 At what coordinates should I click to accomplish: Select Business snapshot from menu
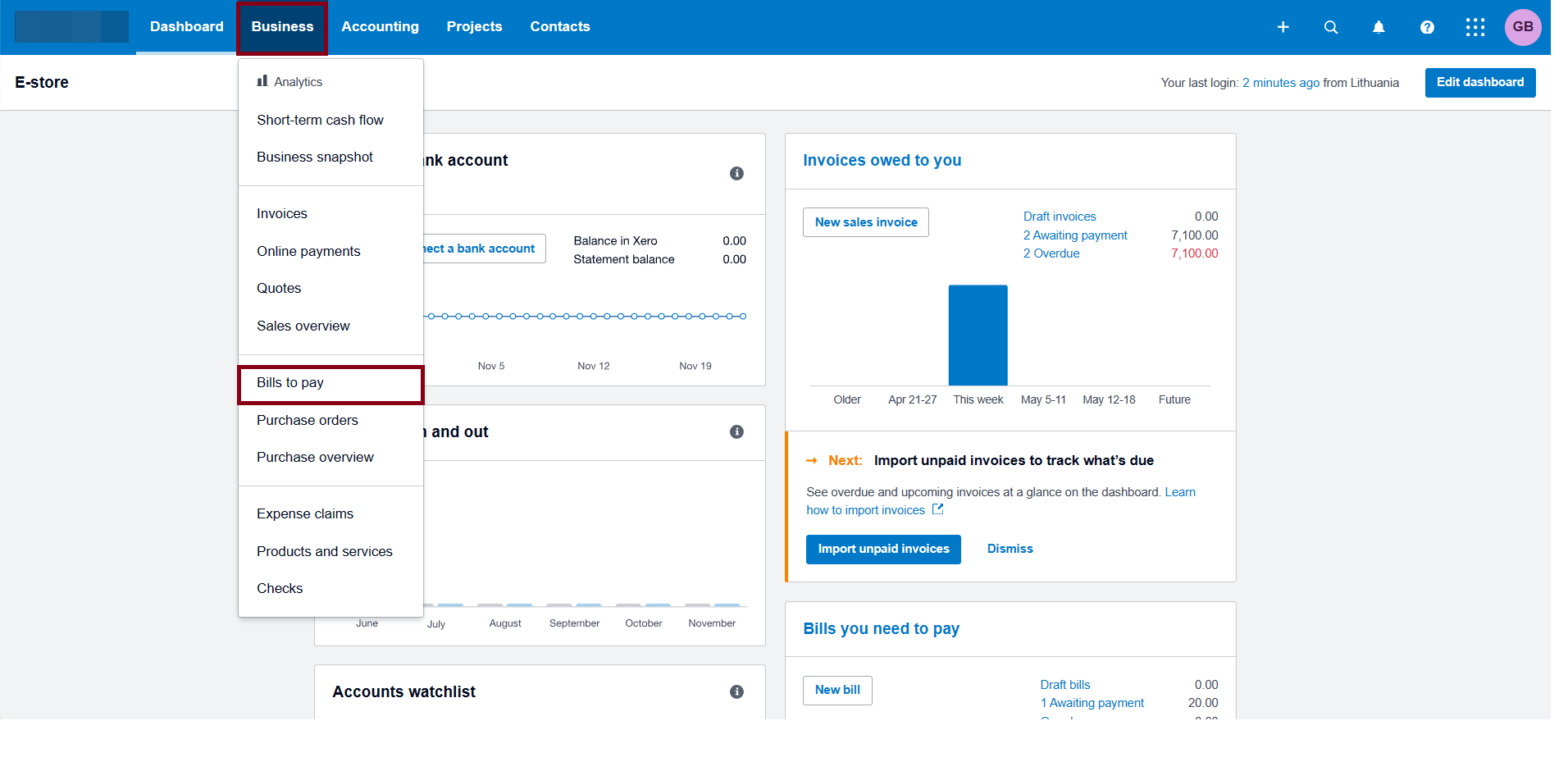[330, 157]
